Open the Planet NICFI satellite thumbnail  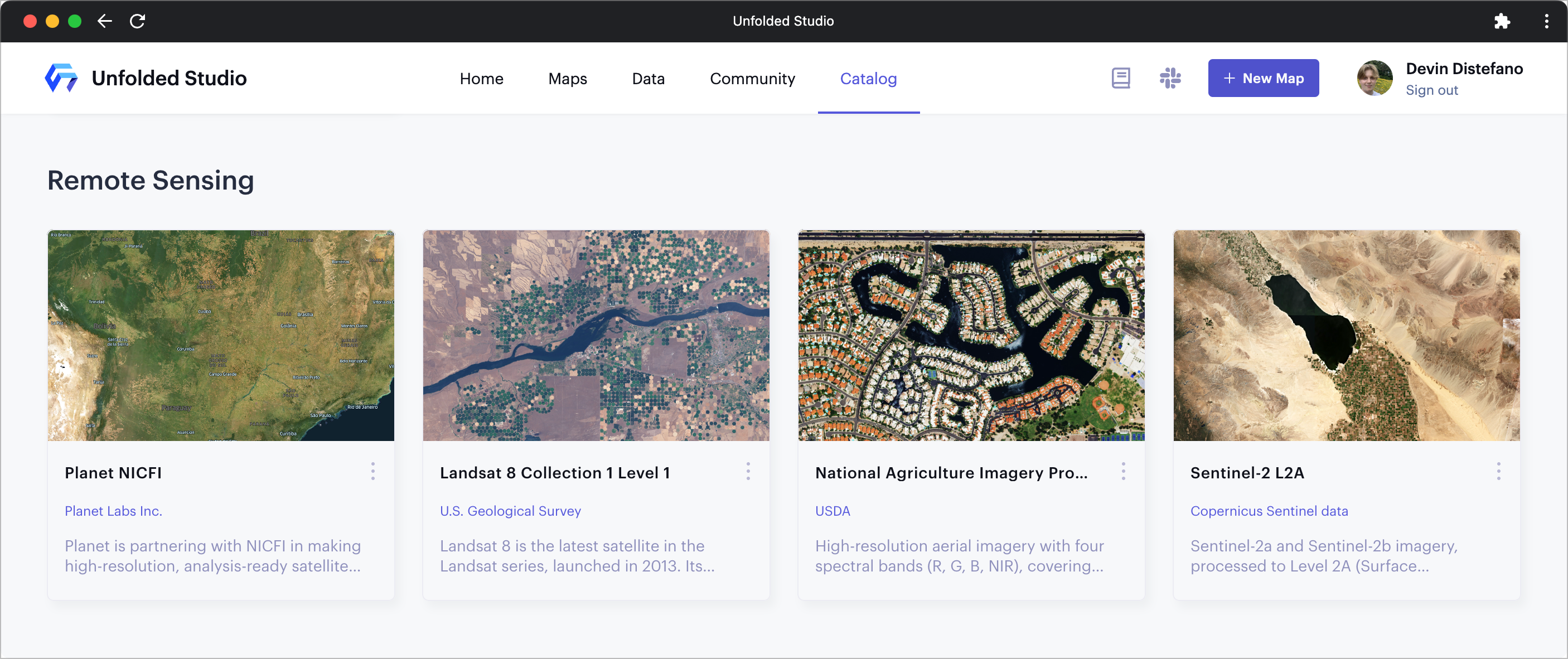pos(220,335)
